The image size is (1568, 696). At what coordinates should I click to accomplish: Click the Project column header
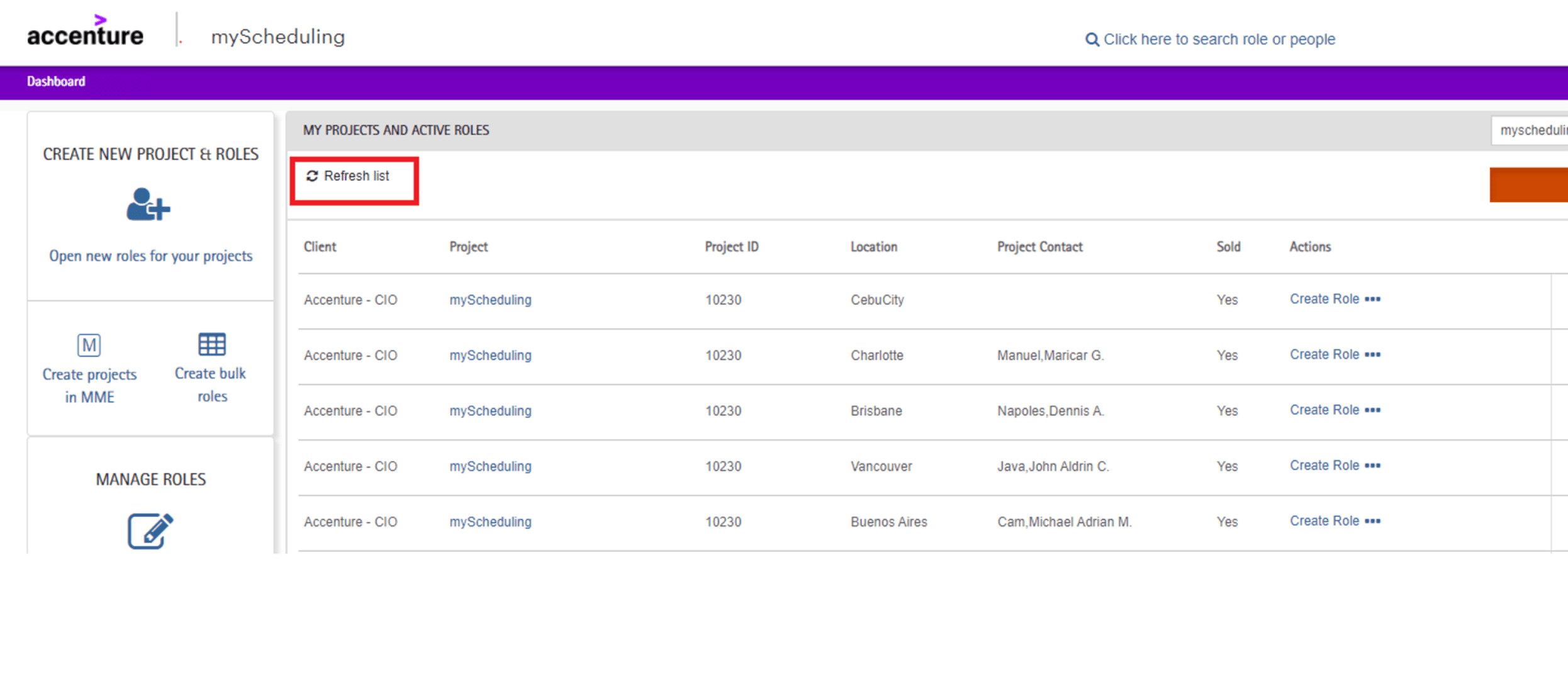coord(468,247)
